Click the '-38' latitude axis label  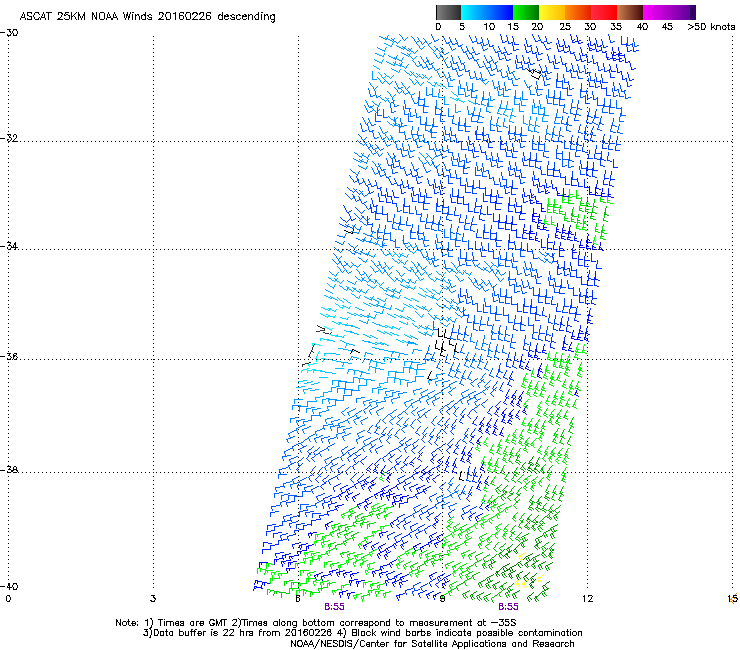click(x=9, y=470)
